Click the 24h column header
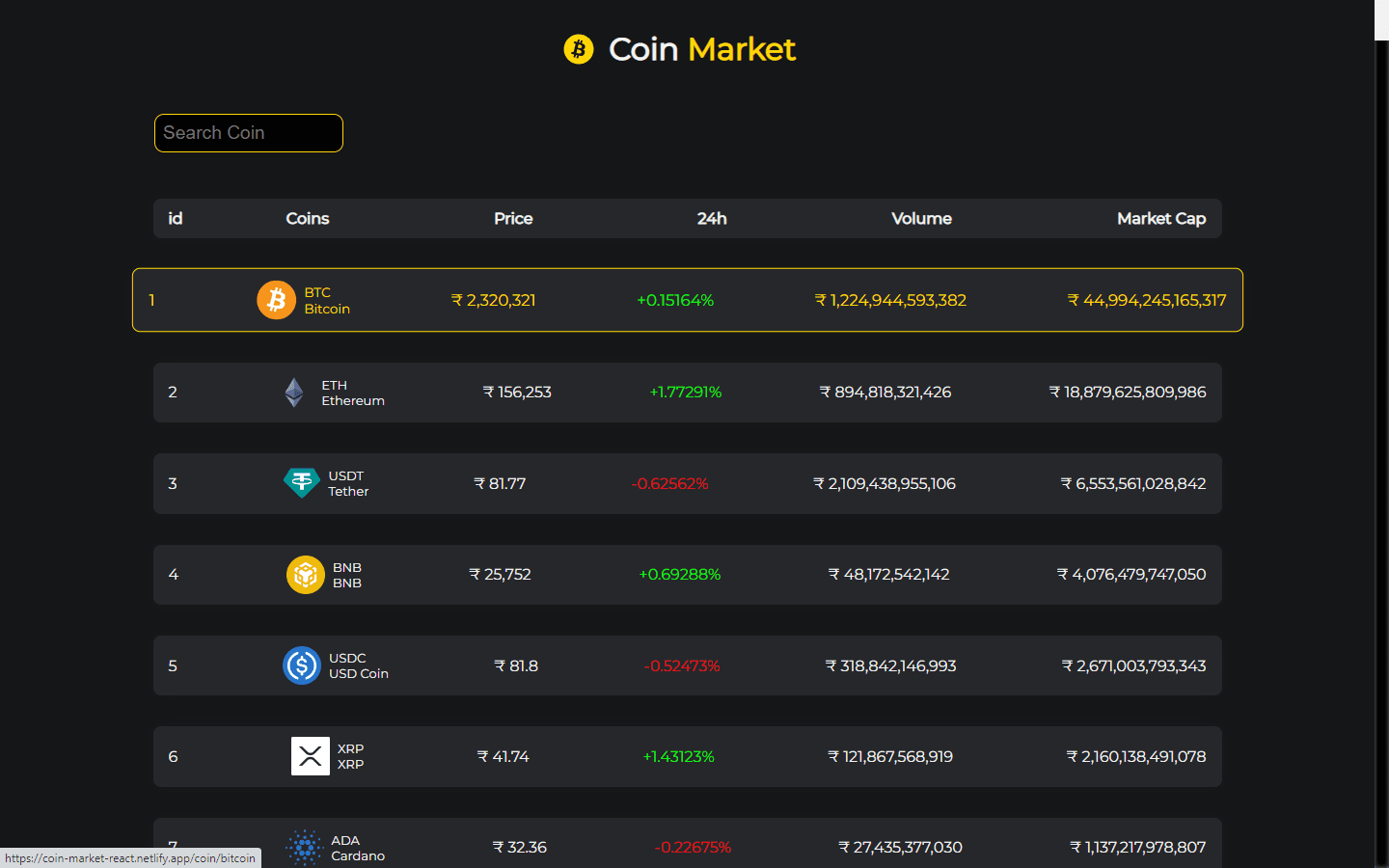 point(712,219)
